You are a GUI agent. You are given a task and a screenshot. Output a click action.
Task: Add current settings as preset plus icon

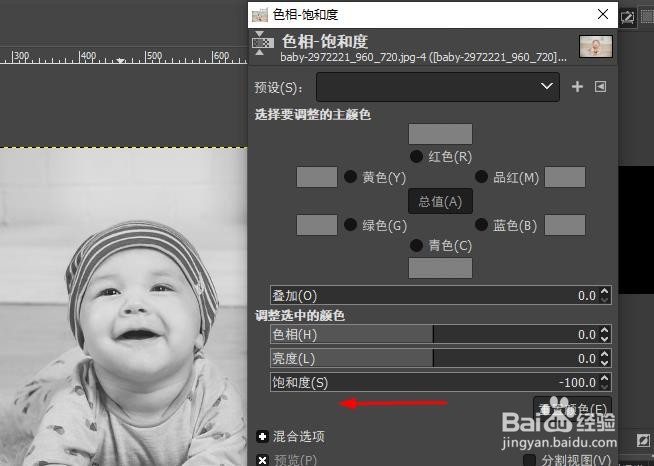[x=577, y=87]
